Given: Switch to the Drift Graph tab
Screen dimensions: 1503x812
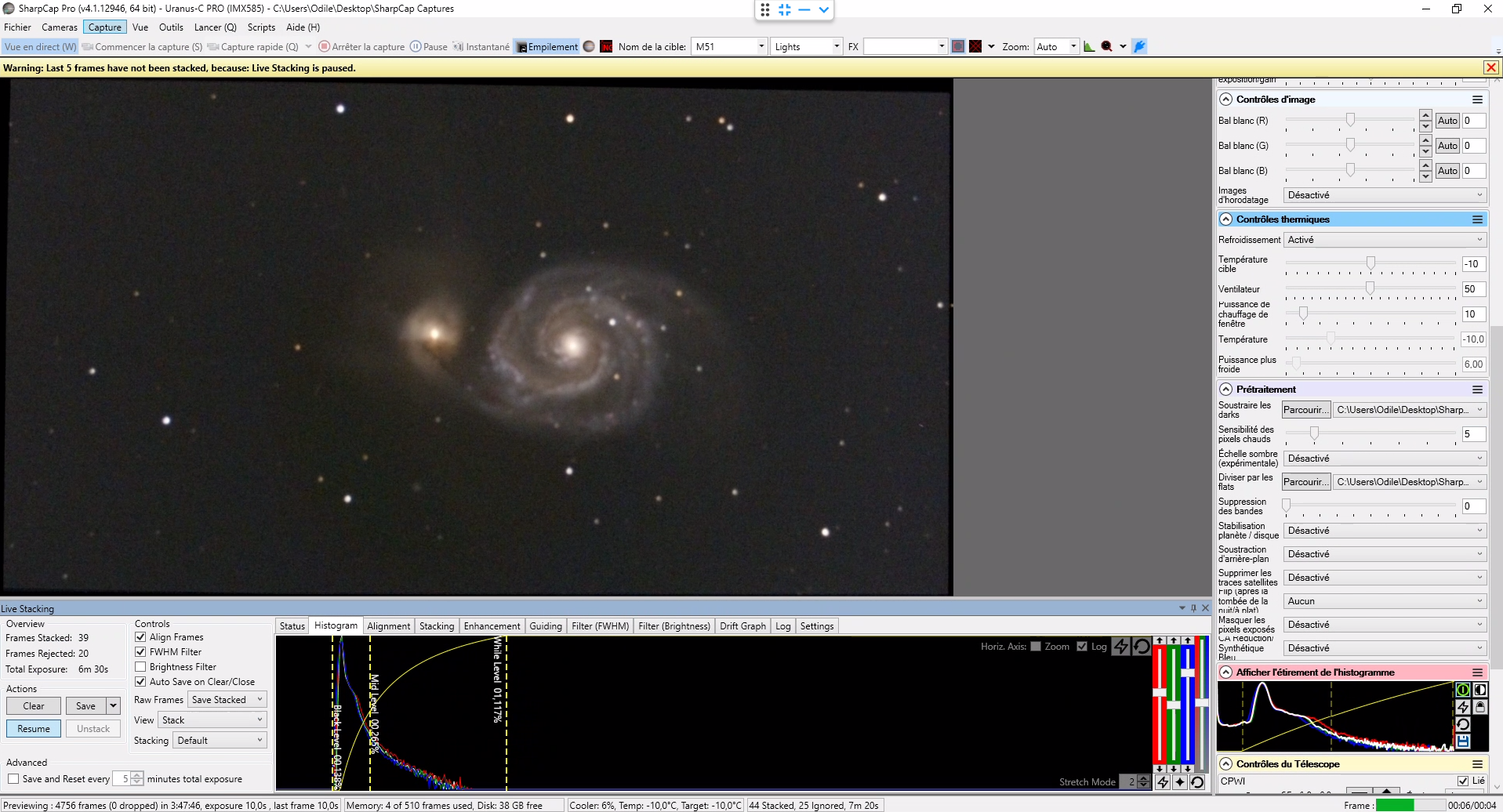Looking at the screenshot, I should 742,626.
